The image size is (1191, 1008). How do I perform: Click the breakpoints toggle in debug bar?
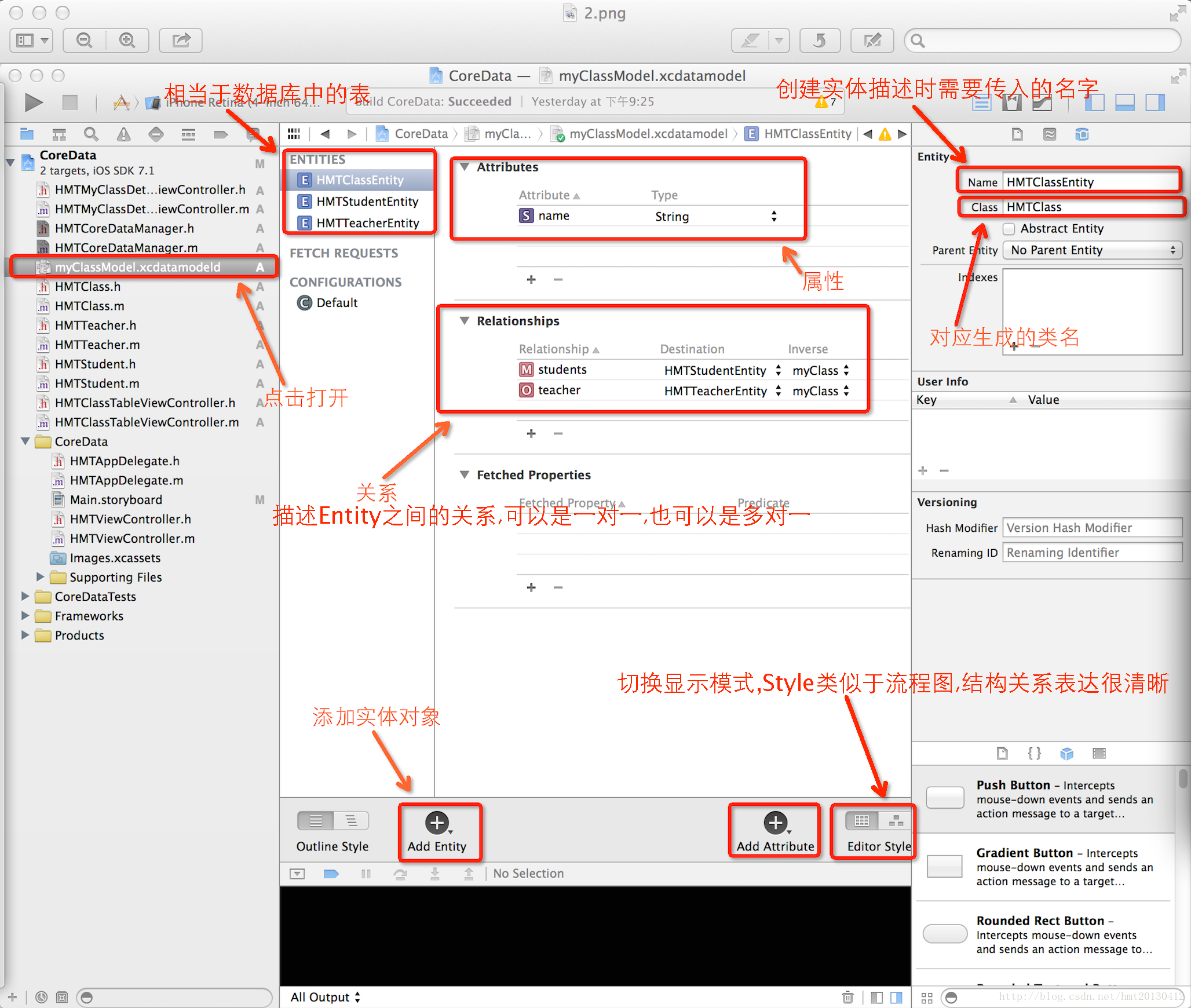click(331, 874)
